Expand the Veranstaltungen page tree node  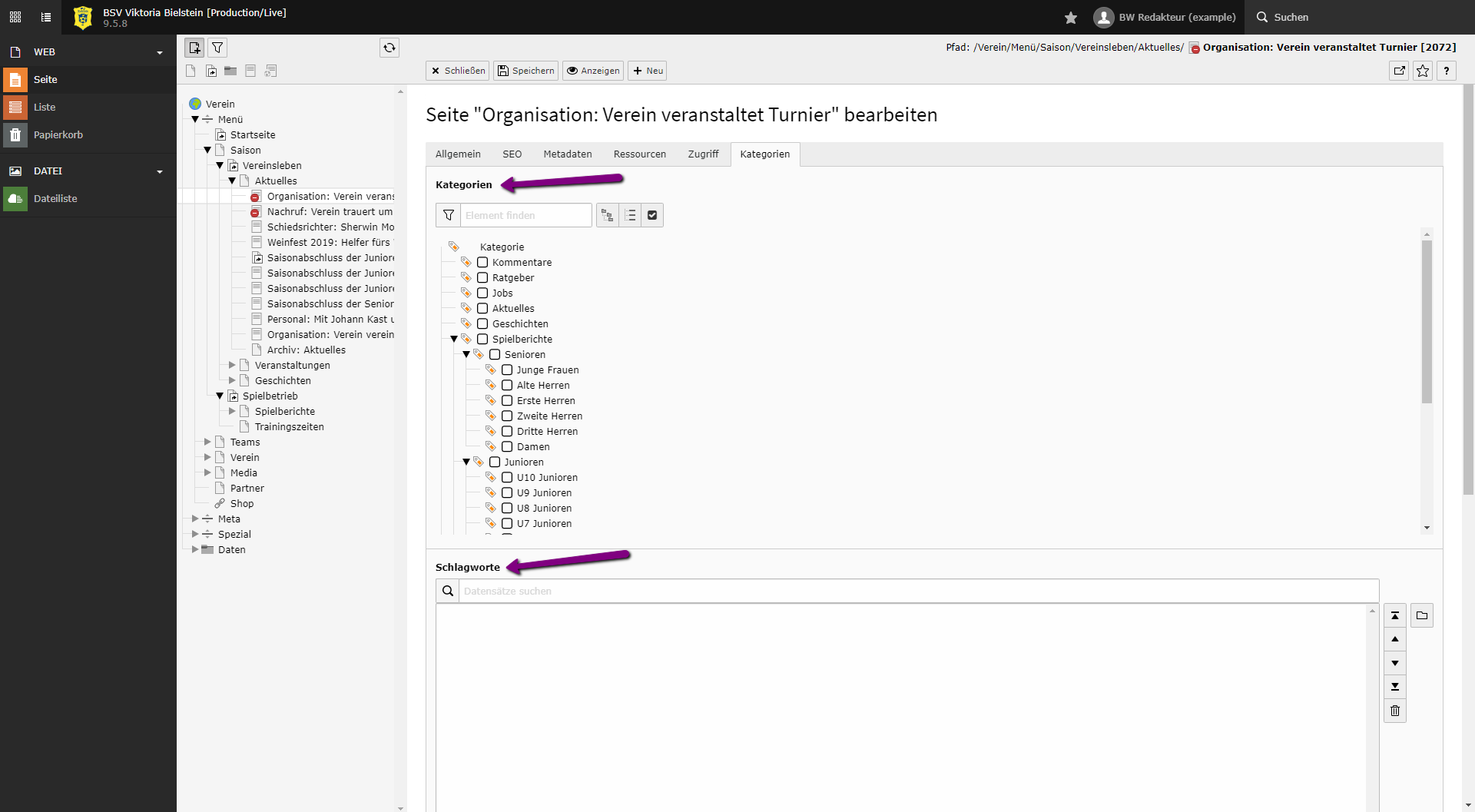click(x=232, y=365)
